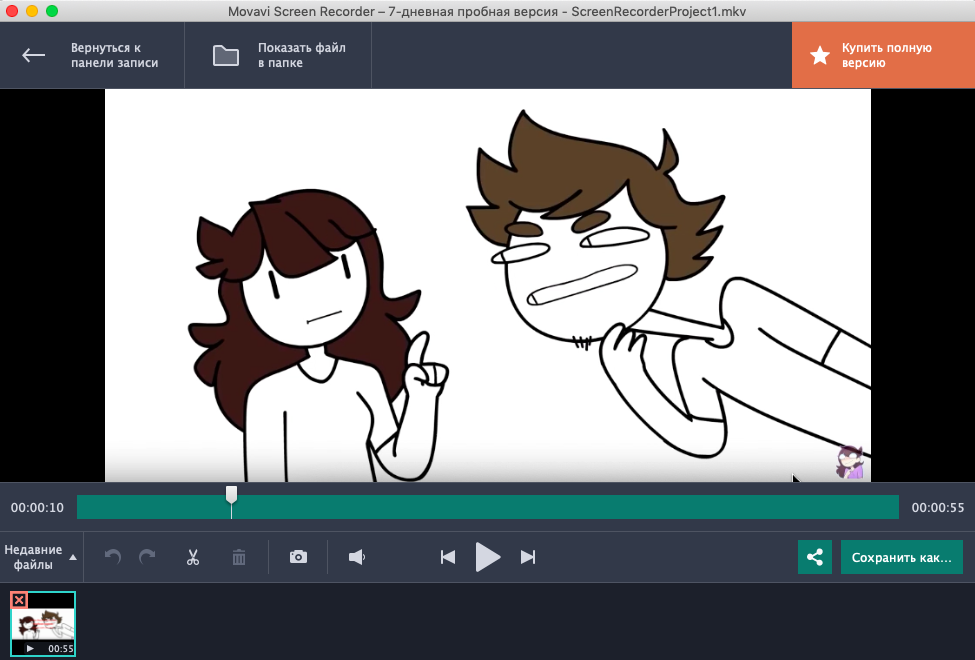Skip to previous frame

click(x=448, y=557)
